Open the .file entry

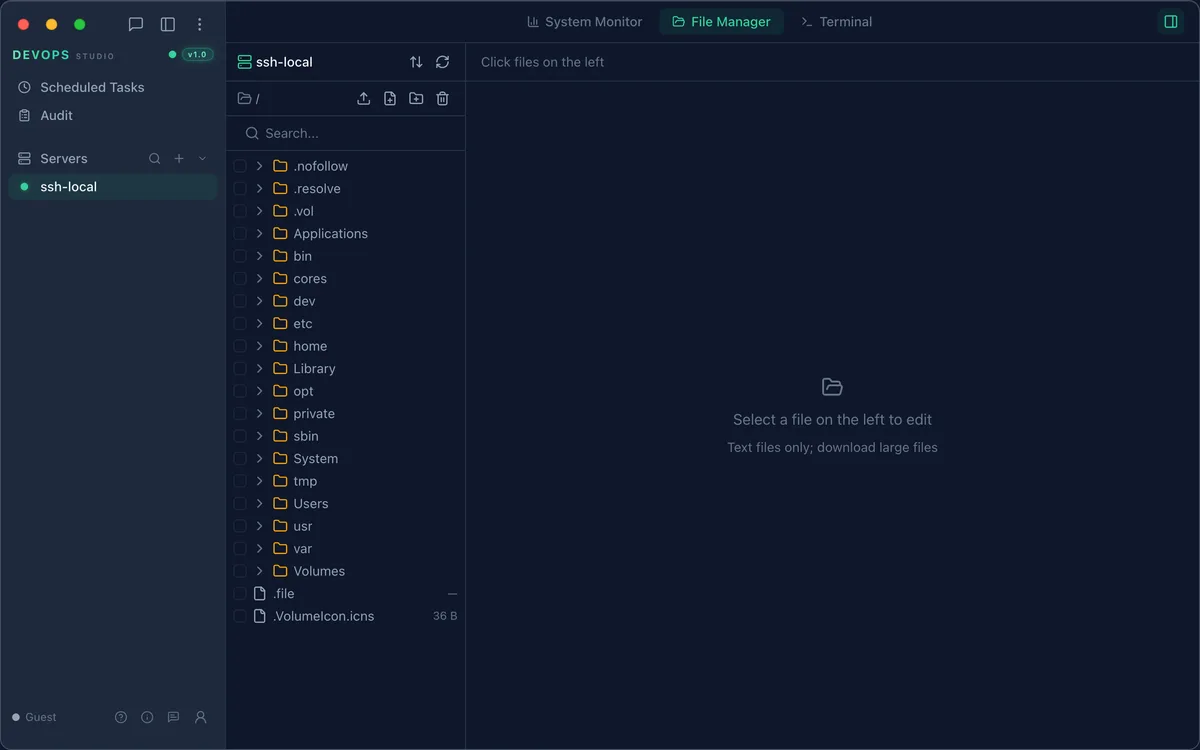coord(284,593)
